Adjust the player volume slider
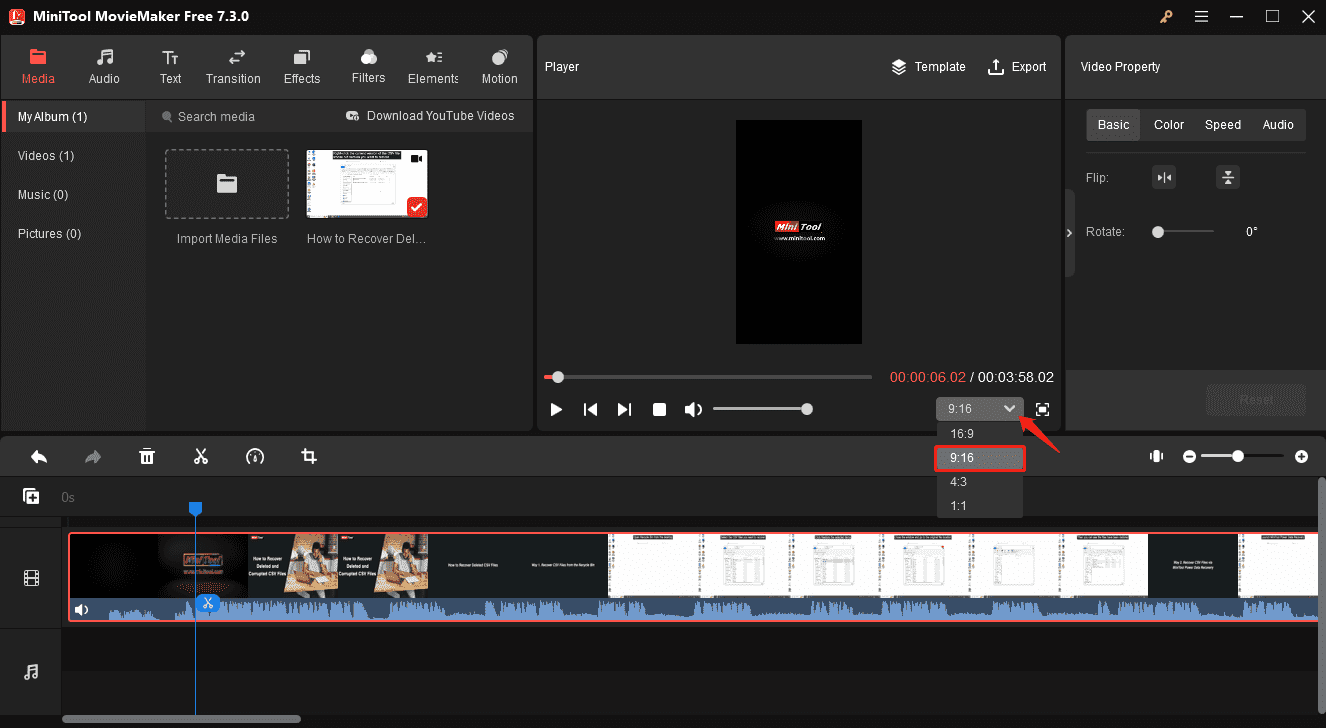Viewport: 1326px width, 728px height. [762, 409]
